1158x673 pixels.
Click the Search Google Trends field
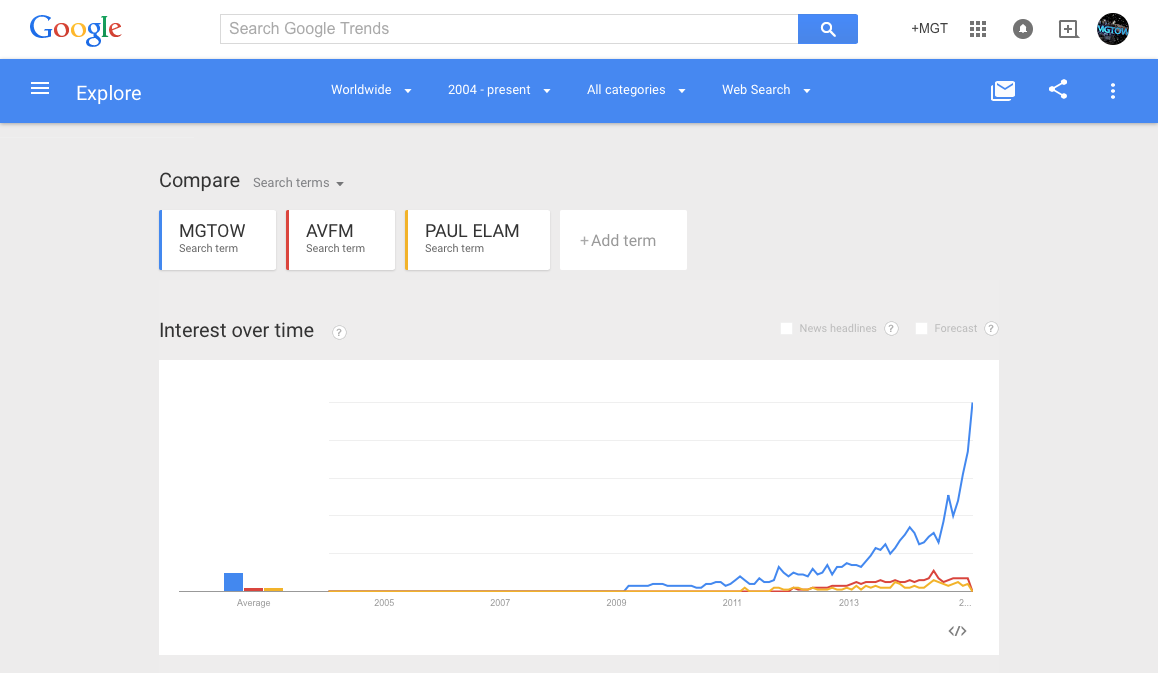tap(508, 29)
